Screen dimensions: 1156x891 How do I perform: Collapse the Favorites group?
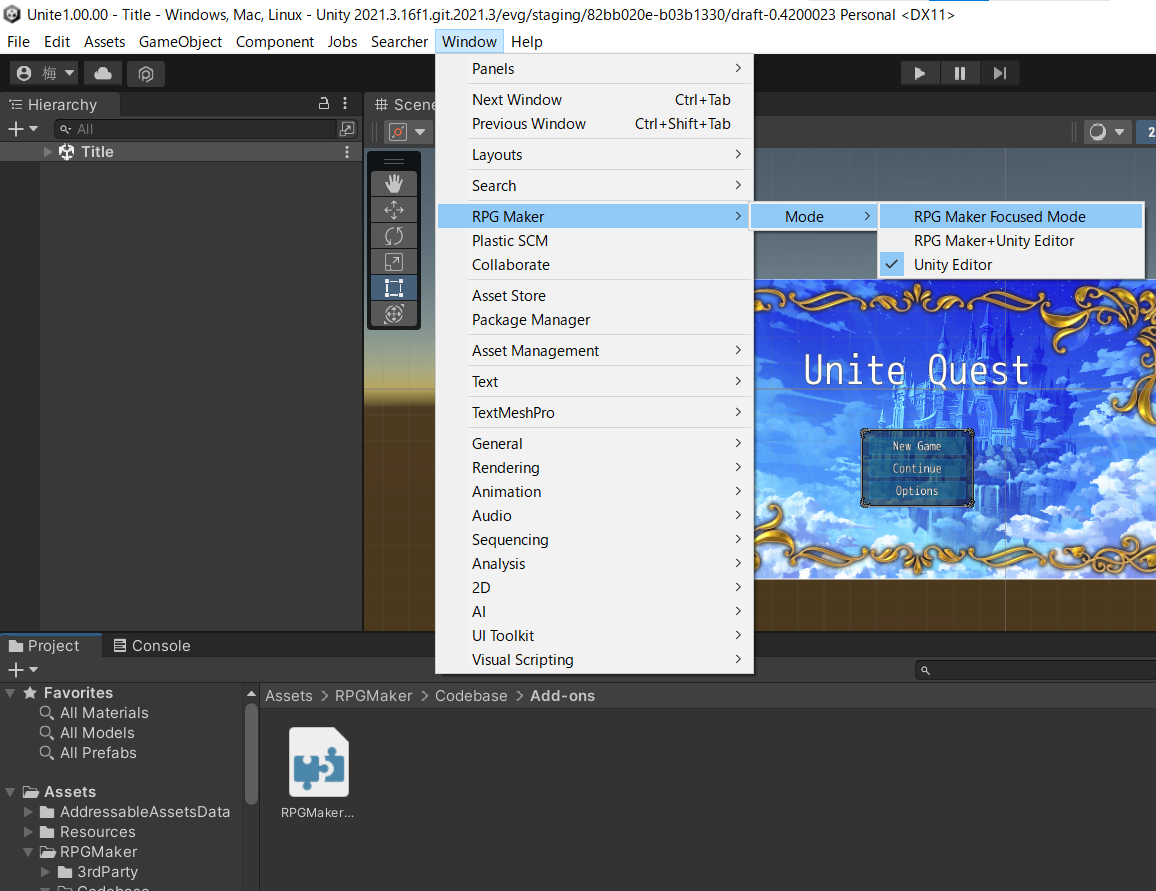tap(10, 693)
